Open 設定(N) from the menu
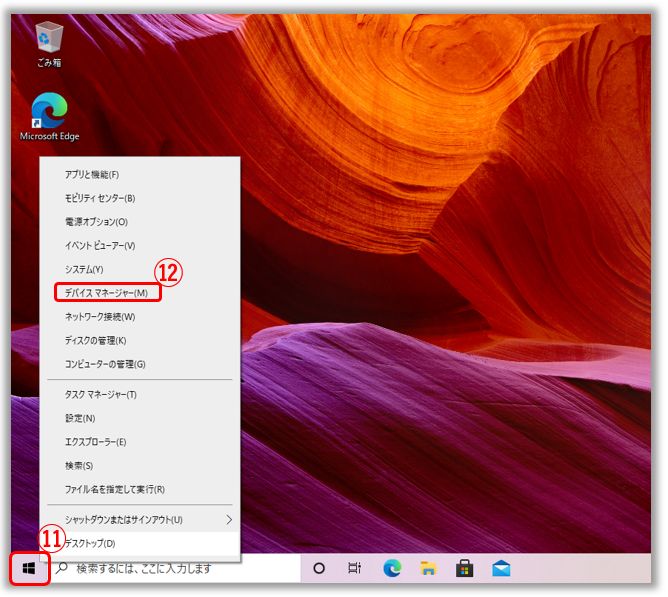The image size is (668, 597). coord(140,418)
